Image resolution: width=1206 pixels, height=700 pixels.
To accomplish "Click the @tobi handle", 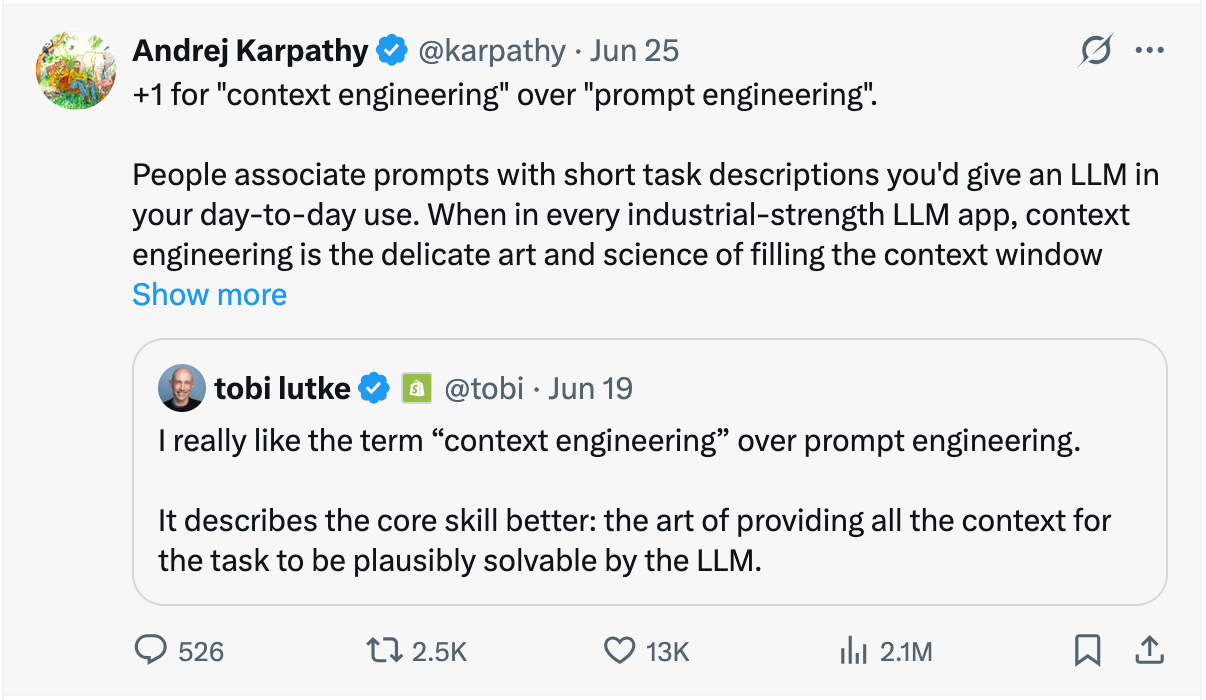I will click(483, 388).
